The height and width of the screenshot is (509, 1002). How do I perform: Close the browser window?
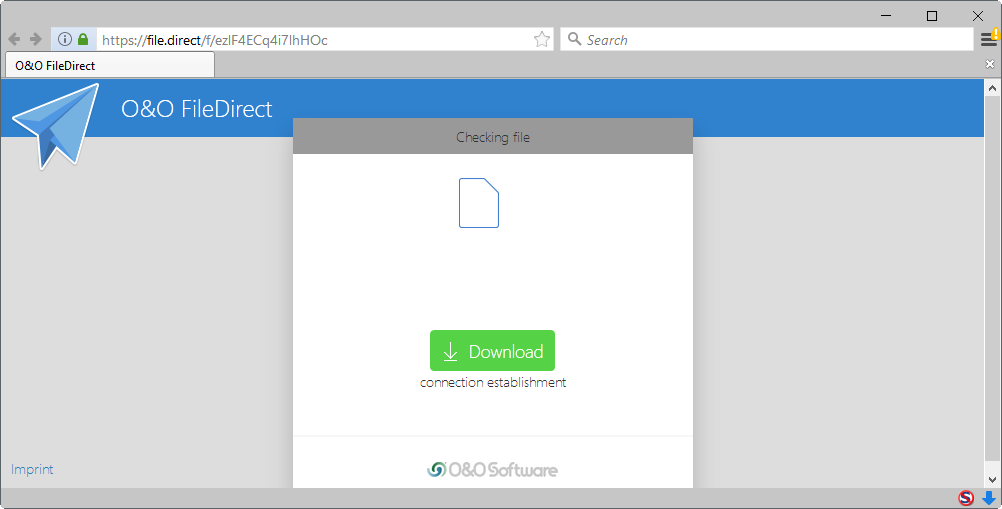(x=978, y=16)
